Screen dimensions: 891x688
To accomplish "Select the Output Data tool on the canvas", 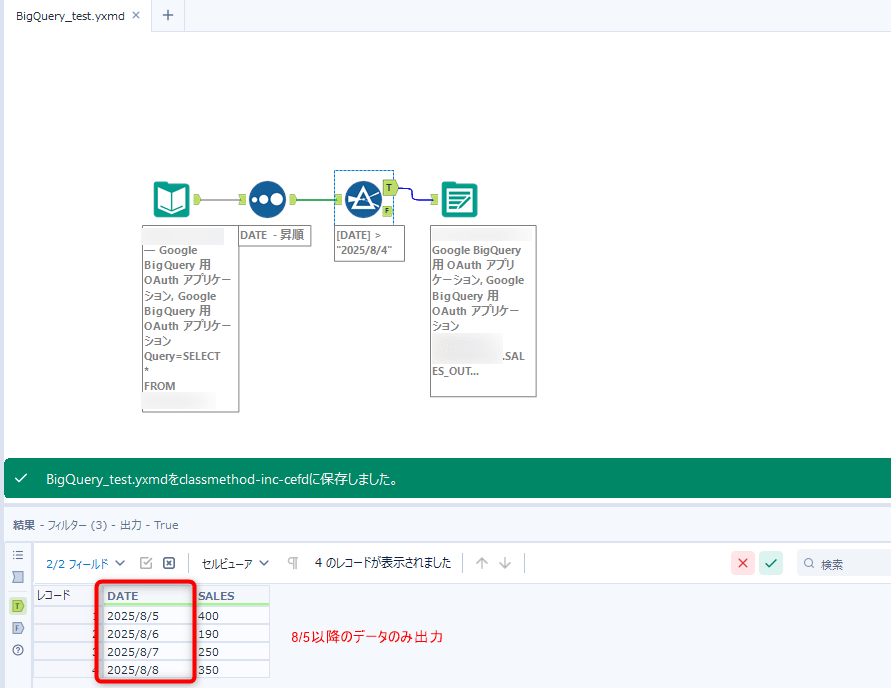I will point(459,199).
